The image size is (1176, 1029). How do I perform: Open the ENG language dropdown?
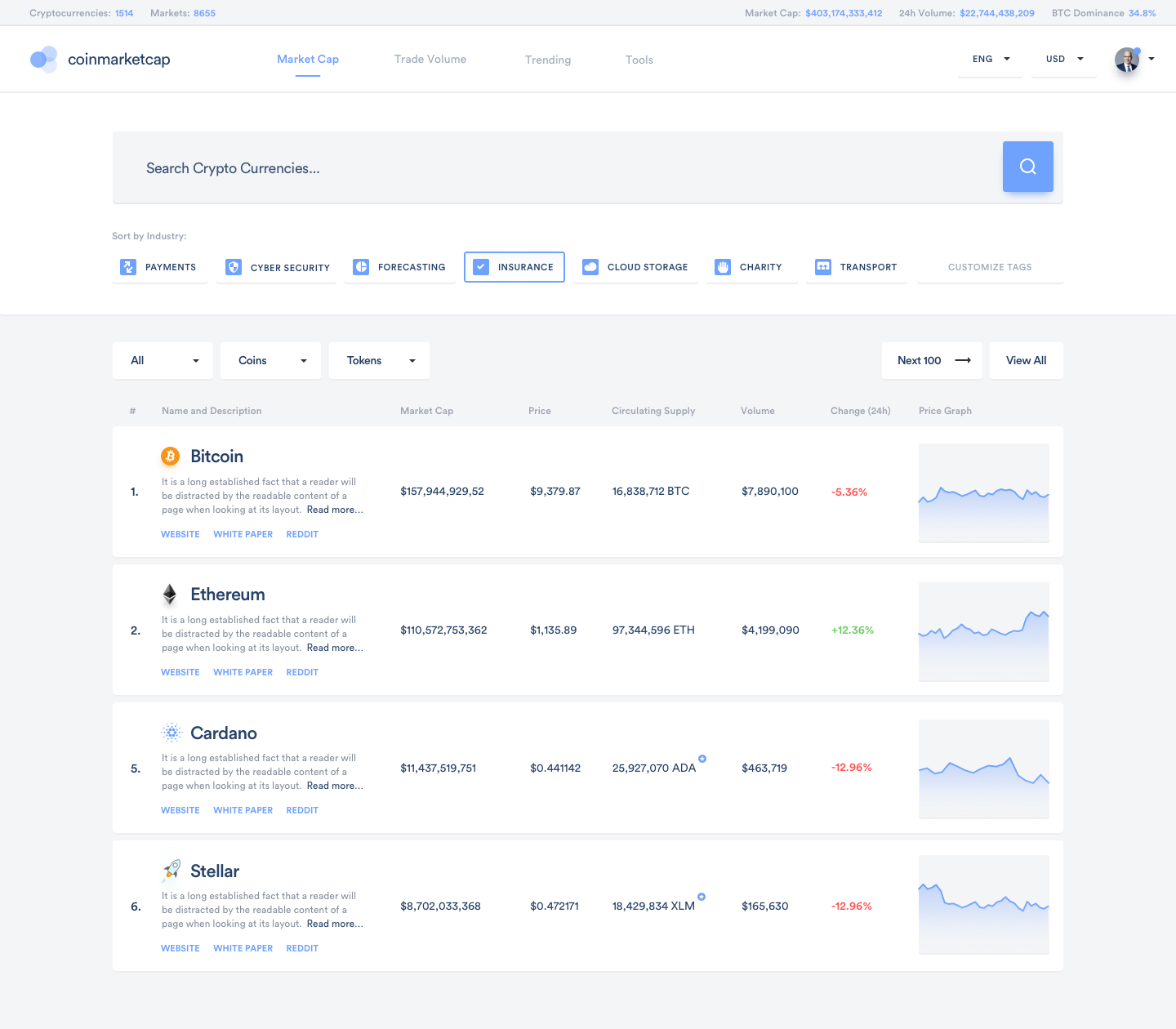tap(991, 59)
